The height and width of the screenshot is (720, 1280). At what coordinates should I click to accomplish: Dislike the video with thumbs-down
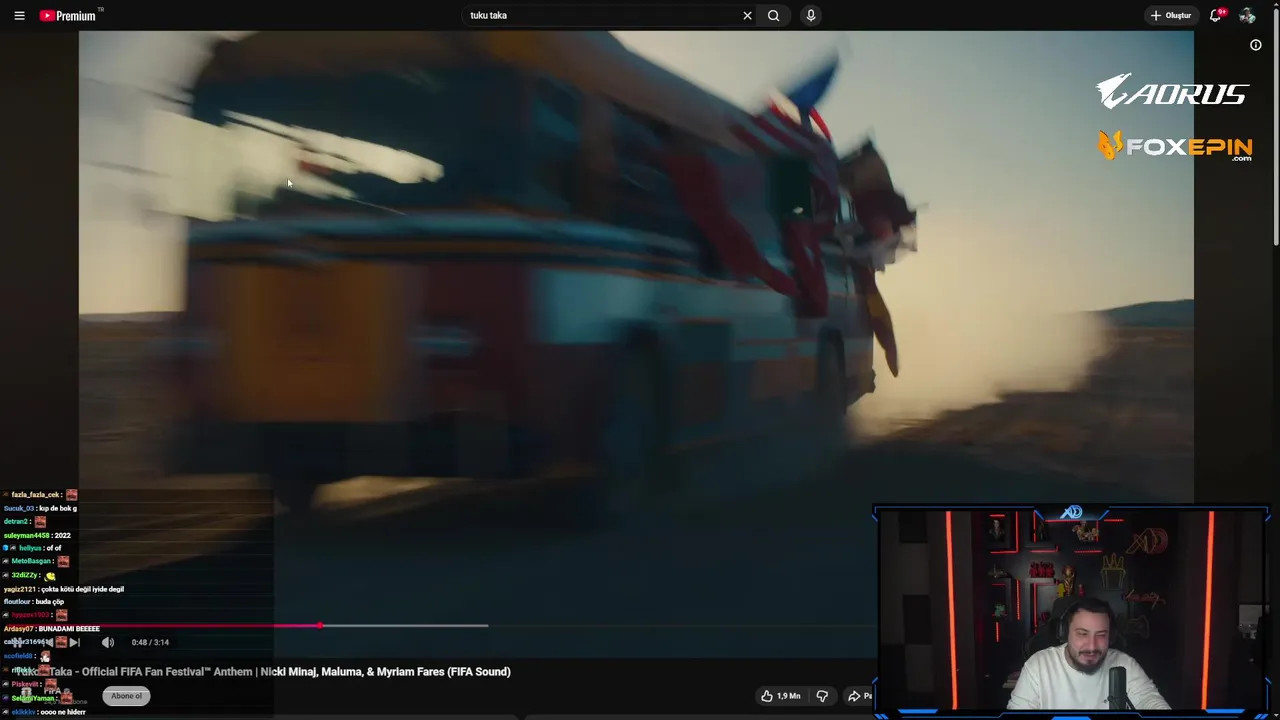822,696
